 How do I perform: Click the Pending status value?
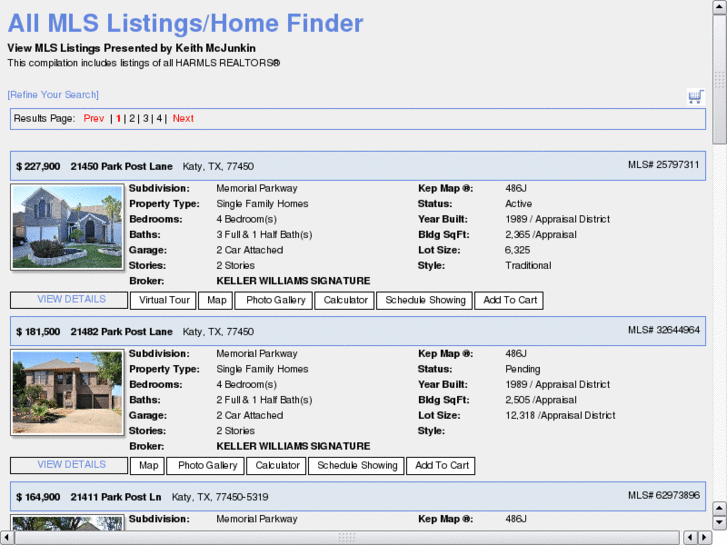pyautogui.click(x=523, y=369)
